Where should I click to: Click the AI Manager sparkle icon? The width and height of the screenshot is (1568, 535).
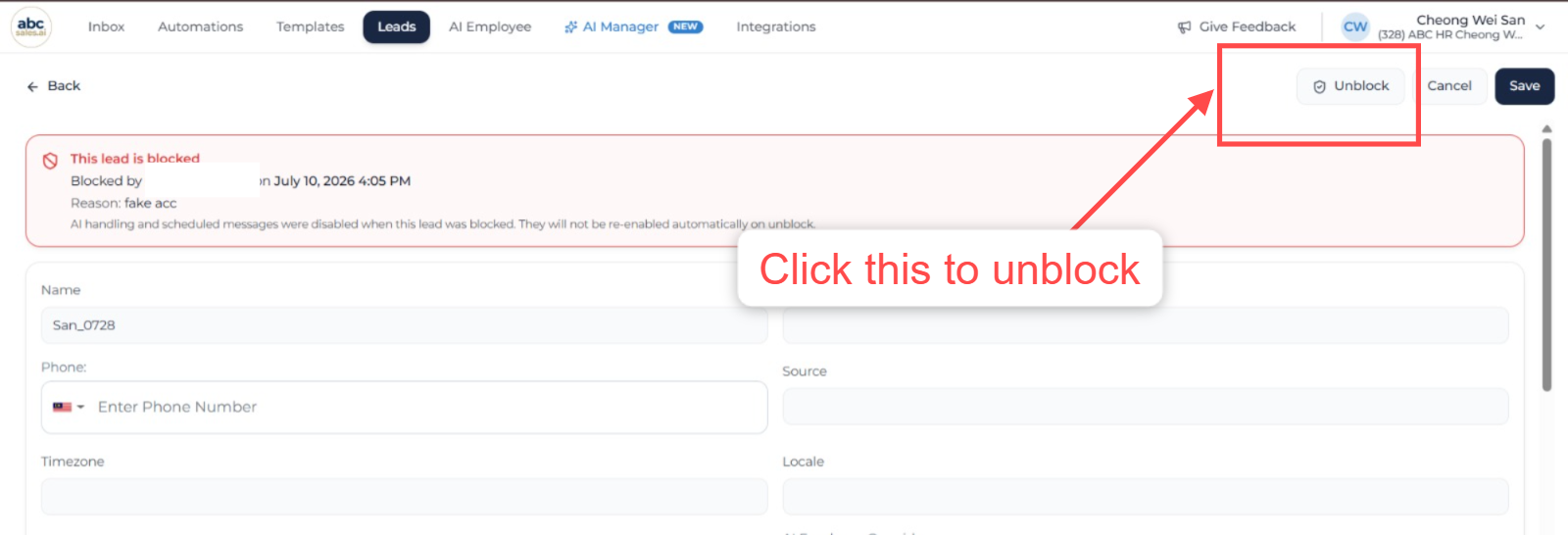click(570, 27)
